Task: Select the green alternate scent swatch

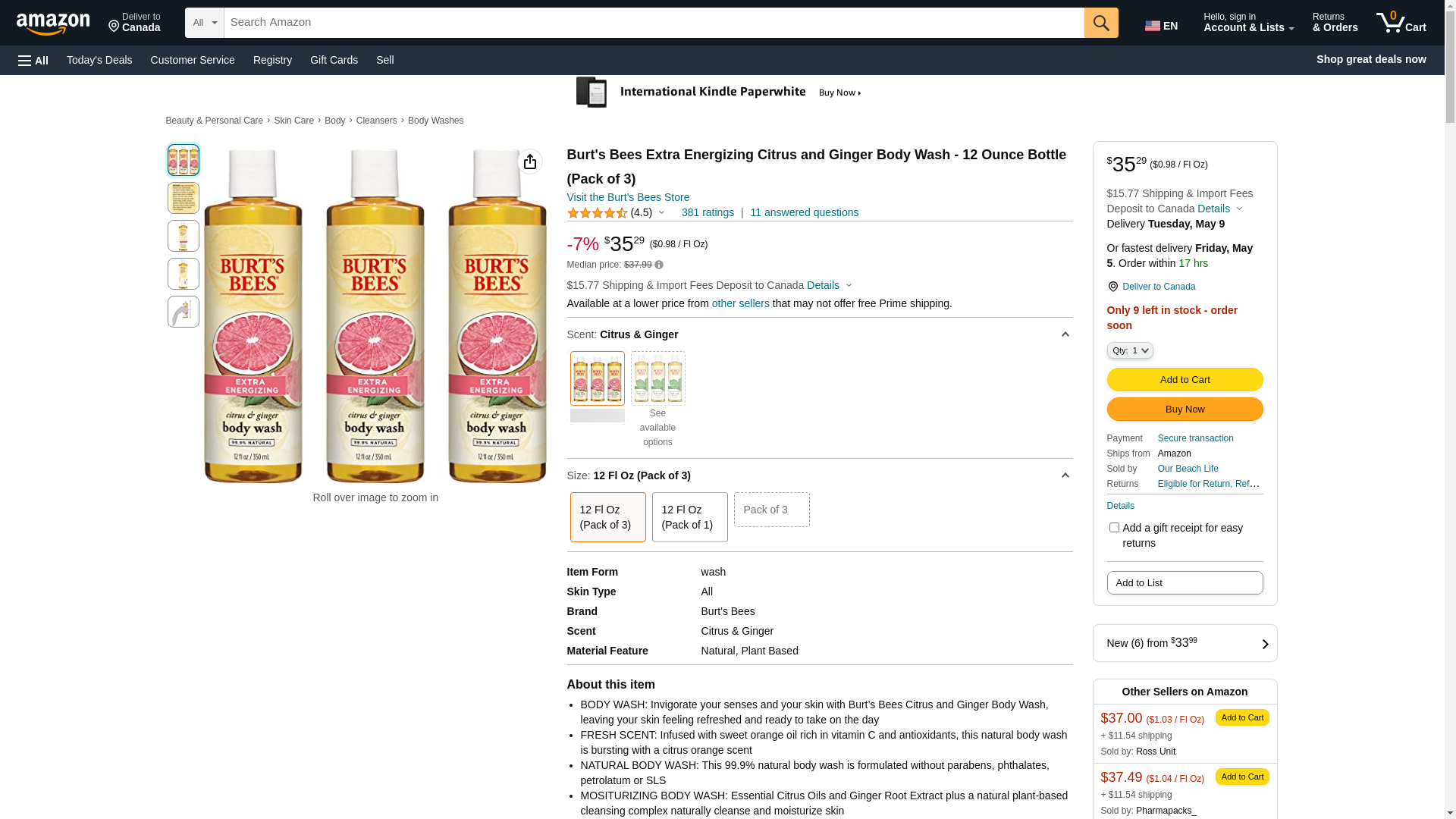Action: click(657, 378)
